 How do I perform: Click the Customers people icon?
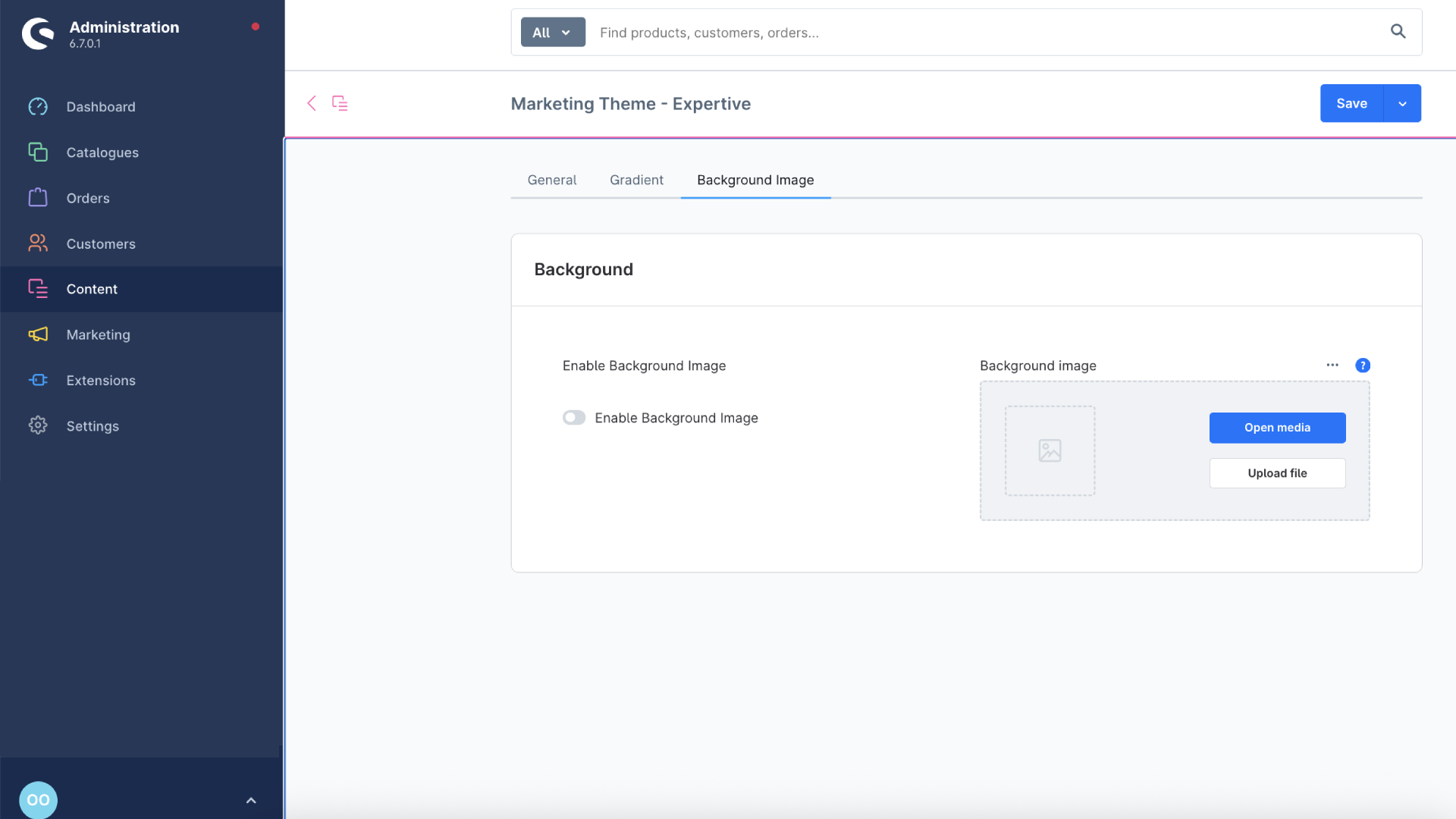click(38, 243)
